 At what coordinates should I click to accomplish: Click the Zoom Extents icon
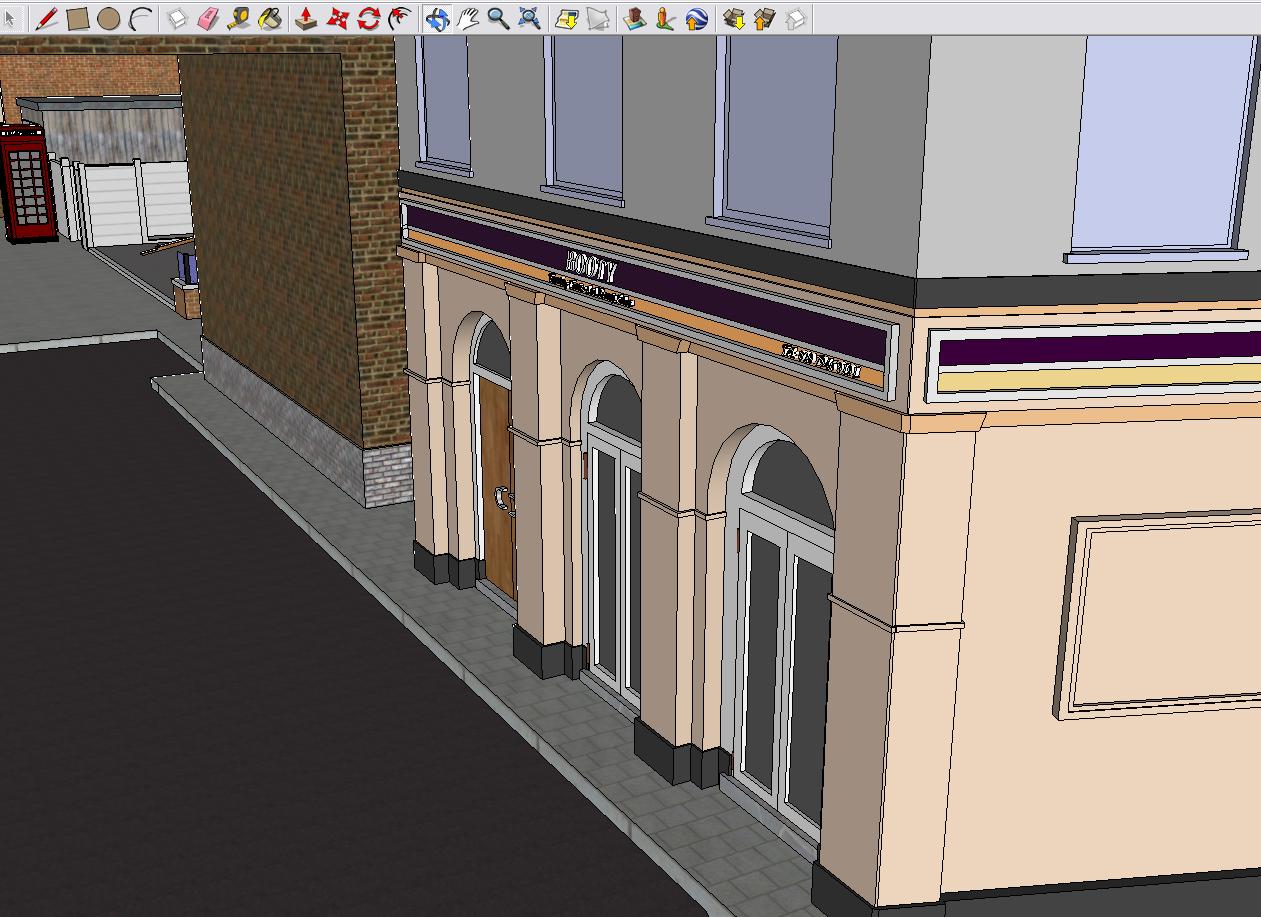529,18
